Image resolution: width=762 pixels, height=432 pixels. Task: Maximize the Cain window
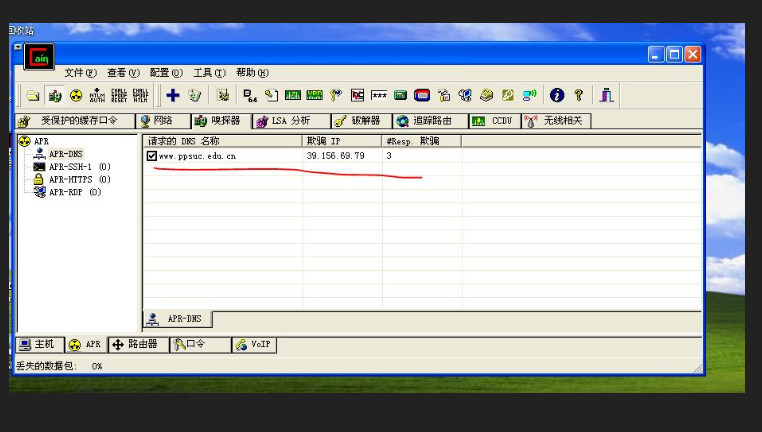point(674,54)
